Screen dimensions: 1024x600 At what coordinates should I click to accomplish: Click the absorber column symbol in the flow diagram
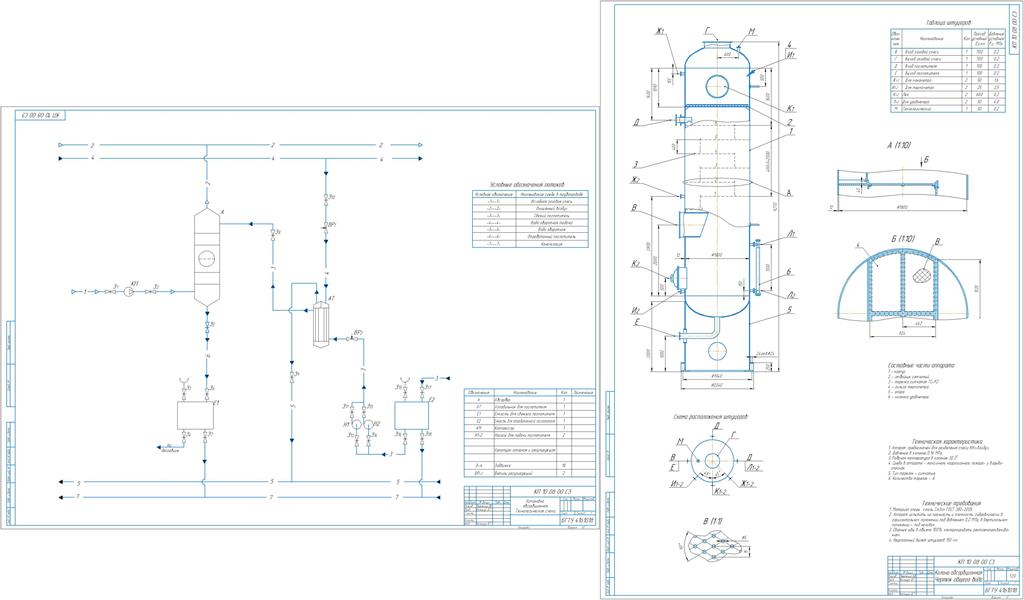207,258
